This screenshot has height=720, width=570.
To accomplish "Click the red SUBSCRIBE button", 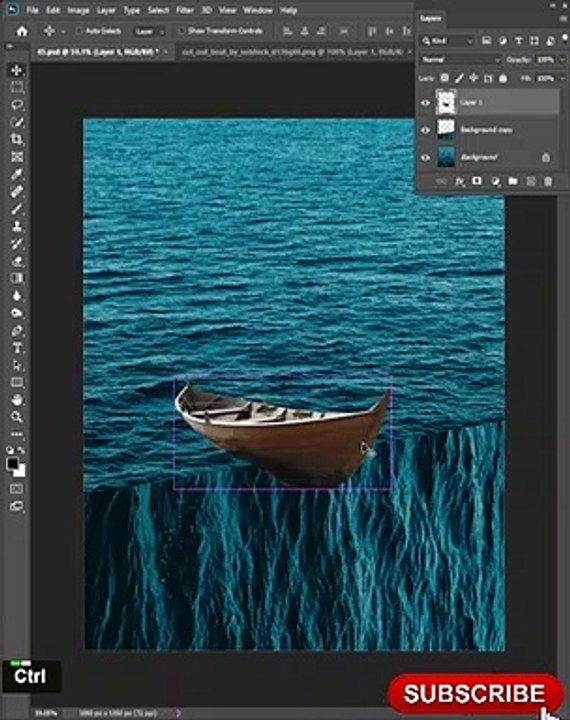I will coord(475,693).
